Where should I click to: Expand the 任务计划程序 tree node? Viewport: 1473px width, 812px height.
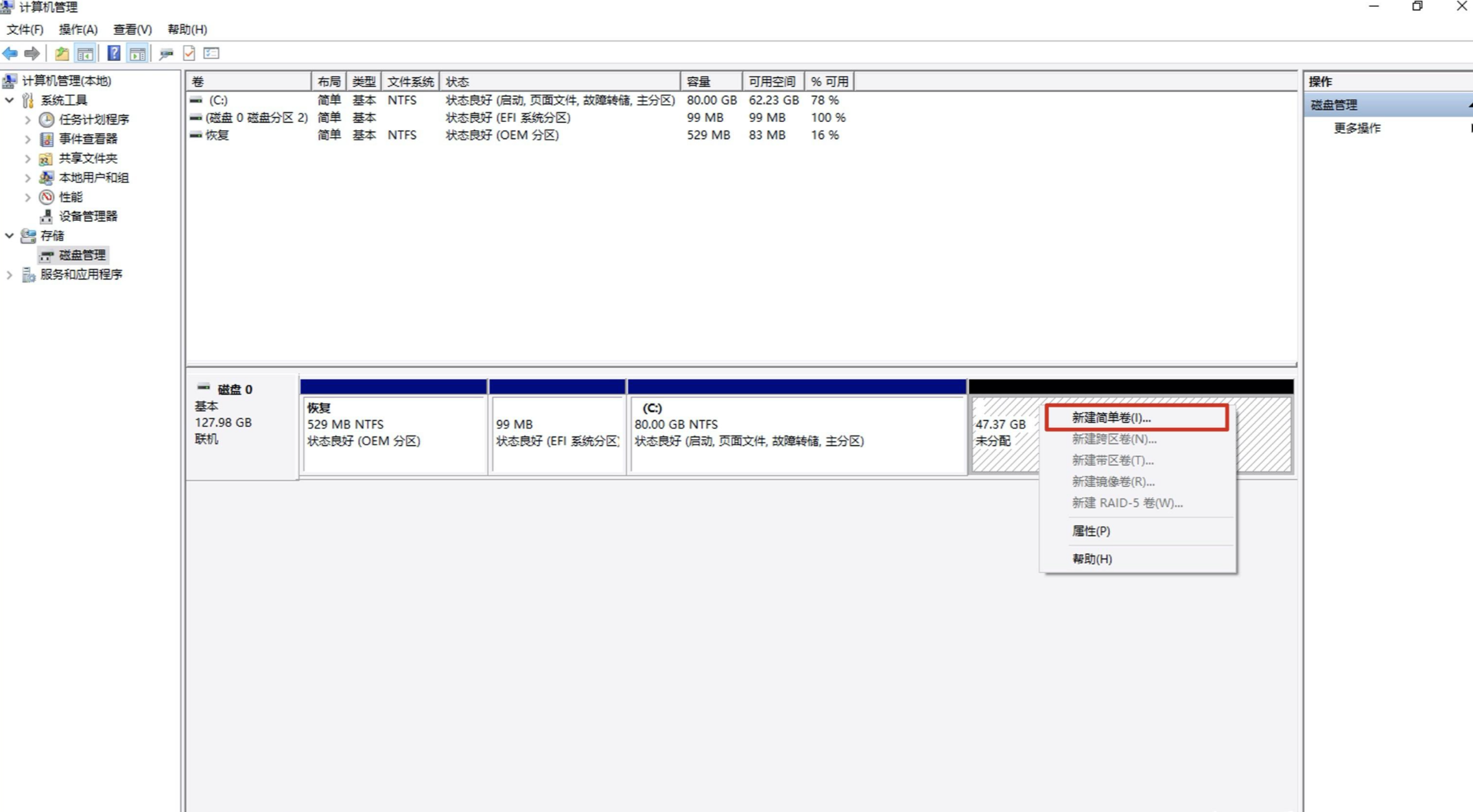click(27, 119)
